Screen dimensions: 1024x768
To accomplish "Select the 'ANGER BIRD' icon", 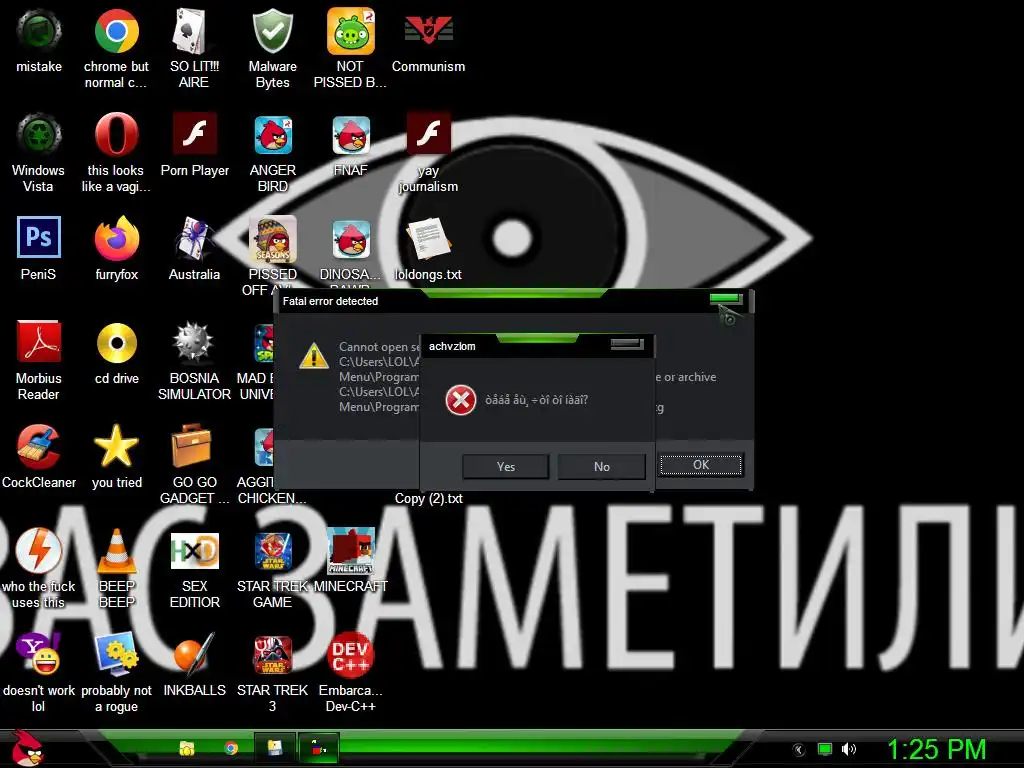I will pyautogui.click(x=272, y=135).
